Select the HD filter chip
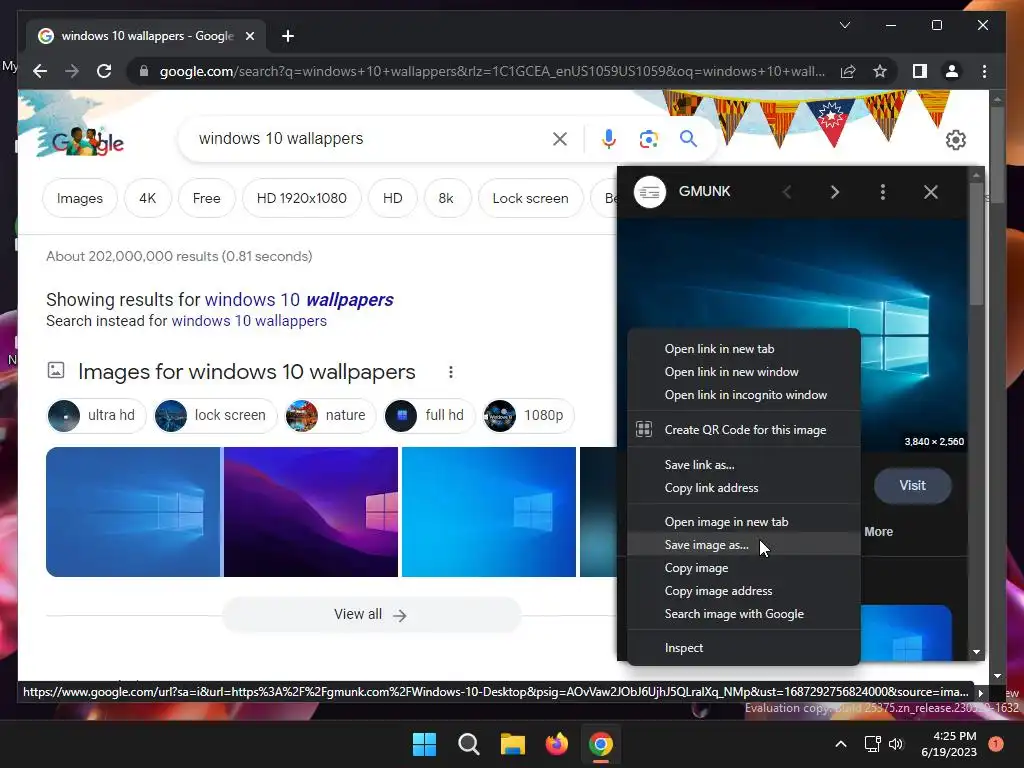 click(392, 198)
